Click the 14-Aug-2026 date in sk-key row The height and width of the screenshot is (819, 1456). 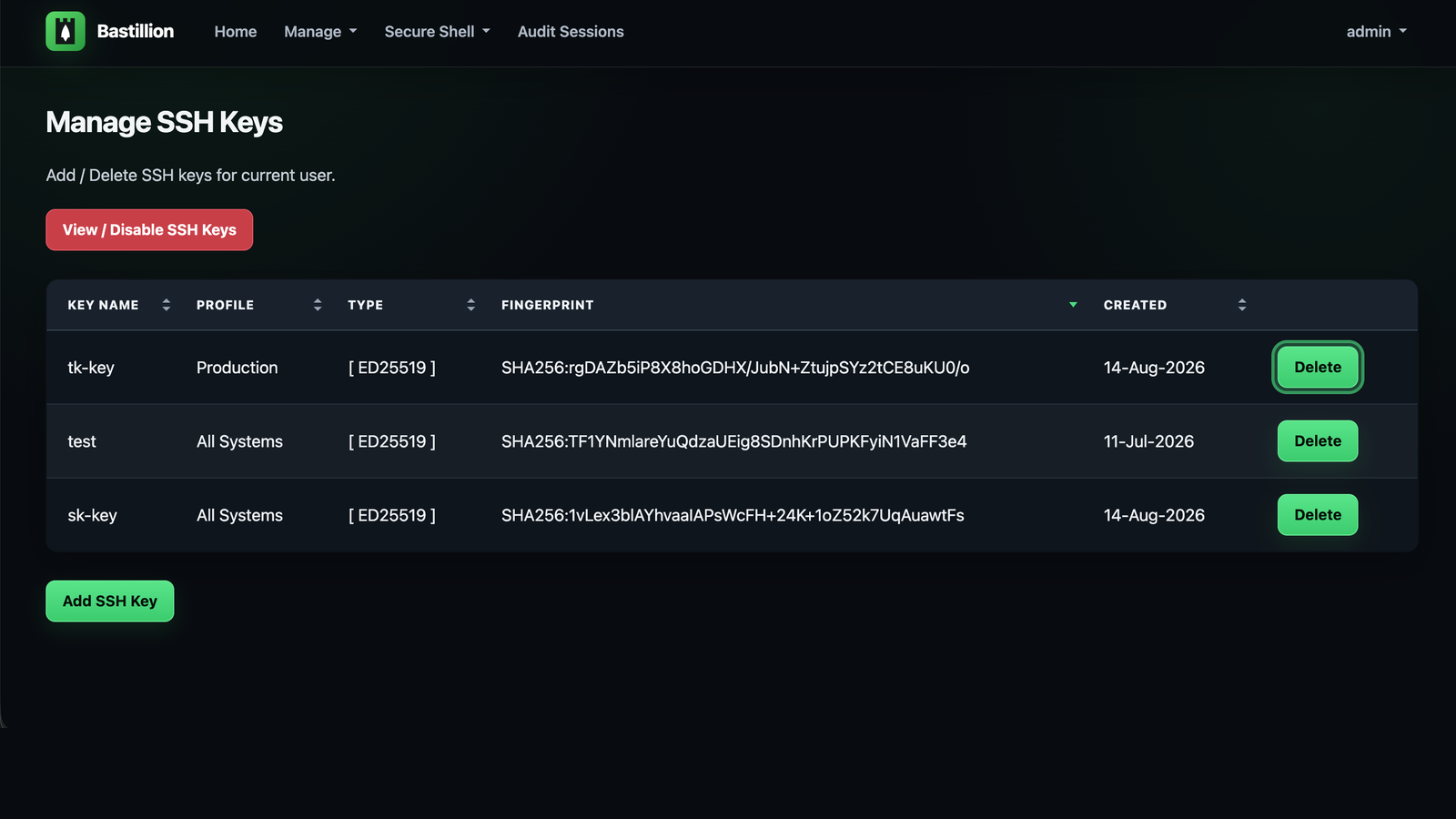pos(1154,515)
